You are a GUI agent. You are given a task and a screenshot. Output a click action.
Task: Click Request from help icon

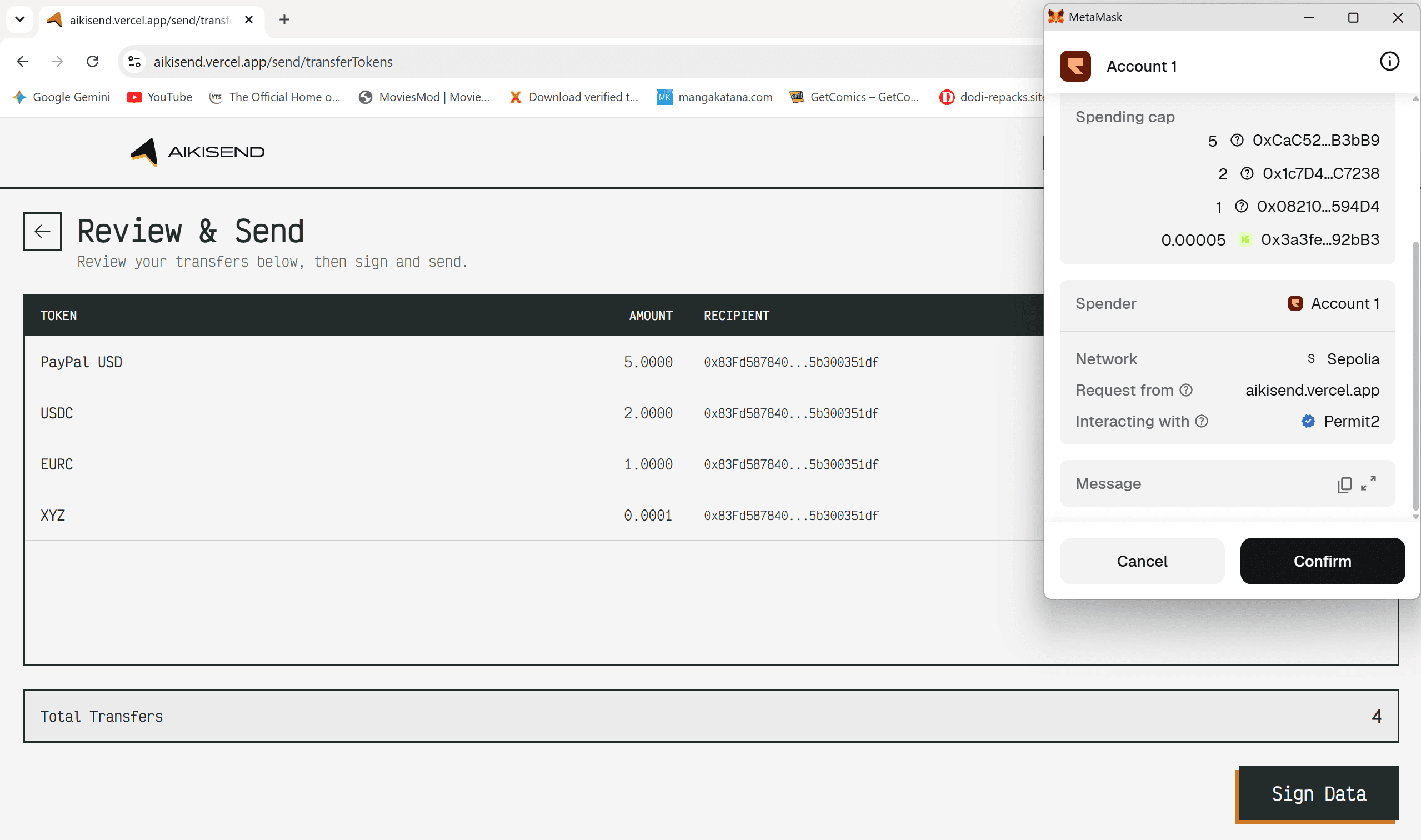coord(1185,390)
